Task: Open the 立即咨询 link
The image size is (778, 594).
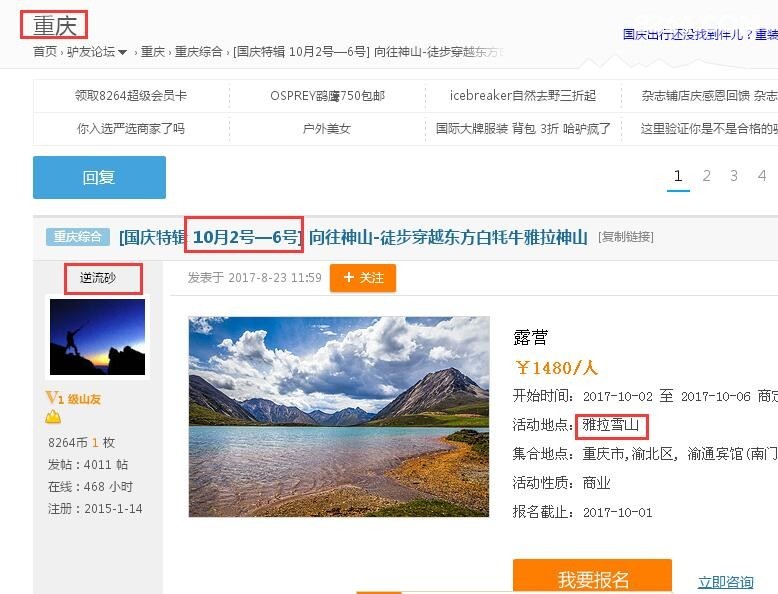Action: click(725, 581)
